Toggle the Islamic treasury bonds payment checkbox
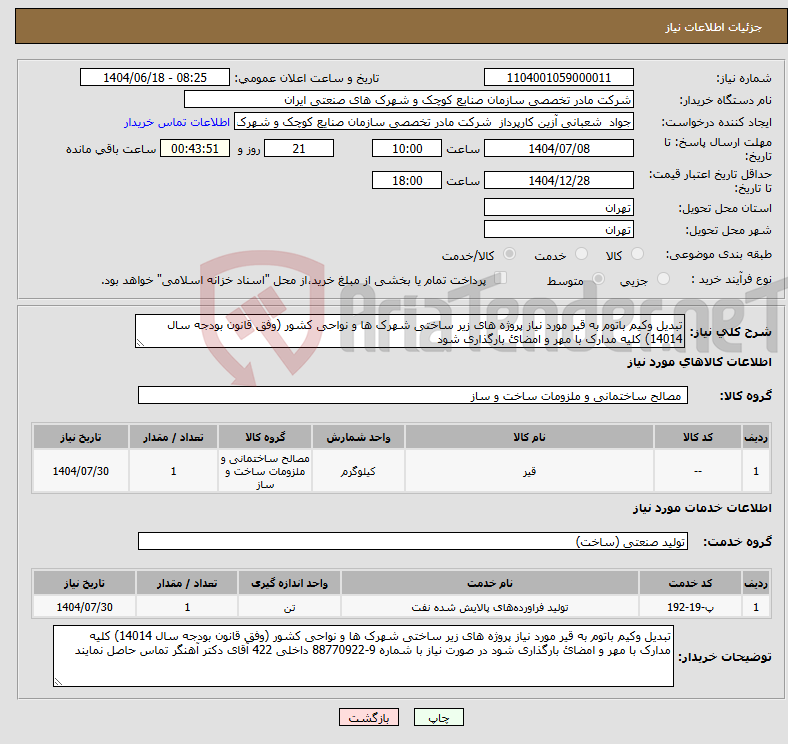788x744 pixels. [500, 278]
